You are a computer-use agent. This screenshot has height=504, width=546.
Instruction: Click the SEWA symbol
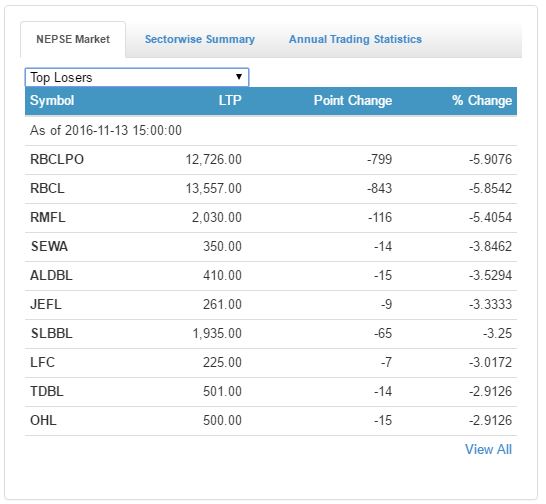click(x=49, y=246)
